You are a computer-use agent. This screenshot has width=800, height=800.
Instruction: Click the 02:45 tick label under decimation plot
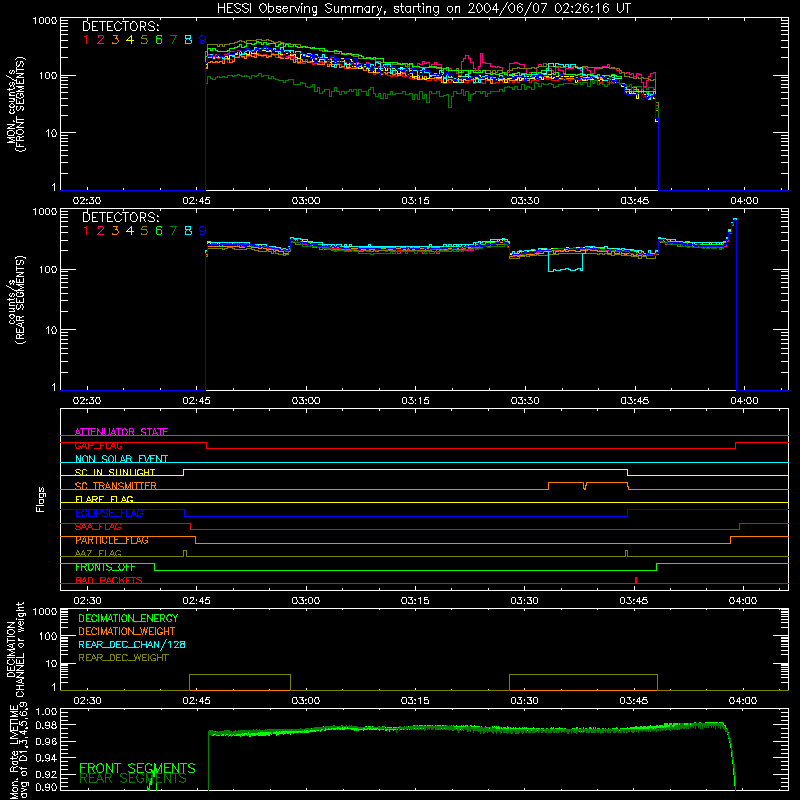pyautogui.click(x=196, y=701)
